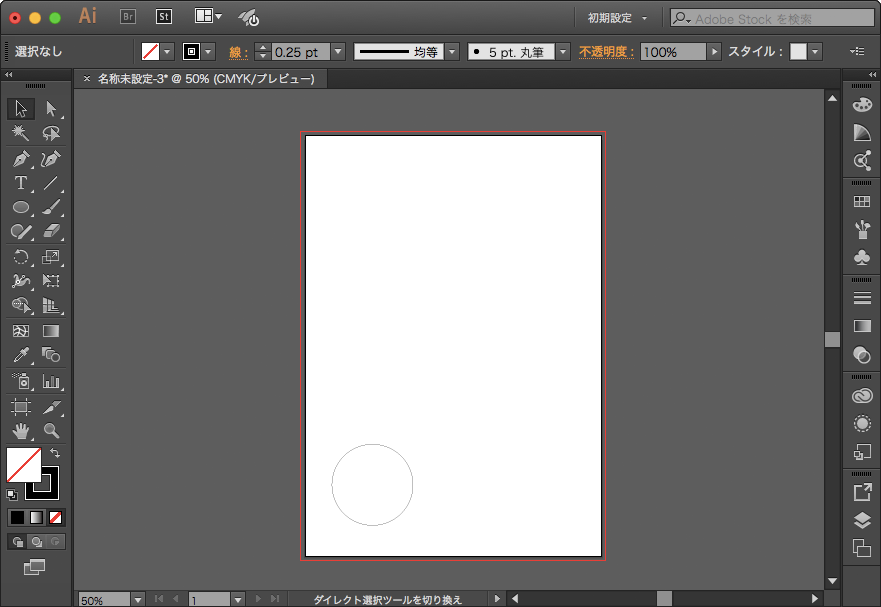Open the Layers panel icon
881x607 pixels.
click(x=862, y=520)
